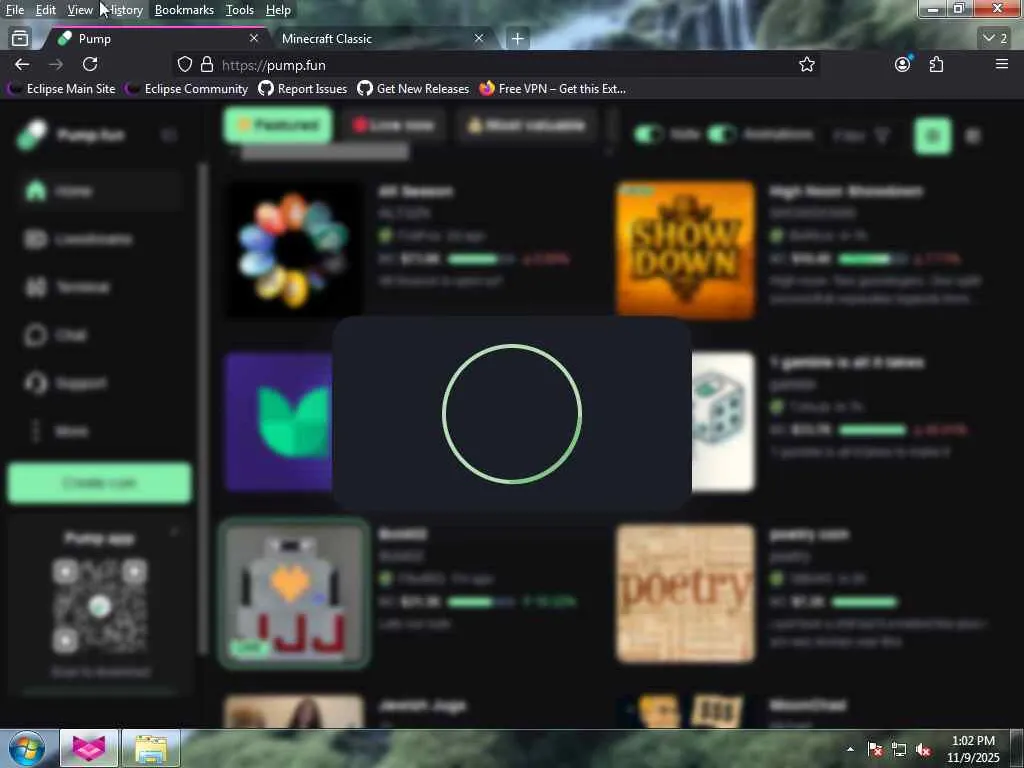The width and height of the screenshot is (1024, 768).
Task: Open the Bookmarks menu
Action: coord(184,10)
